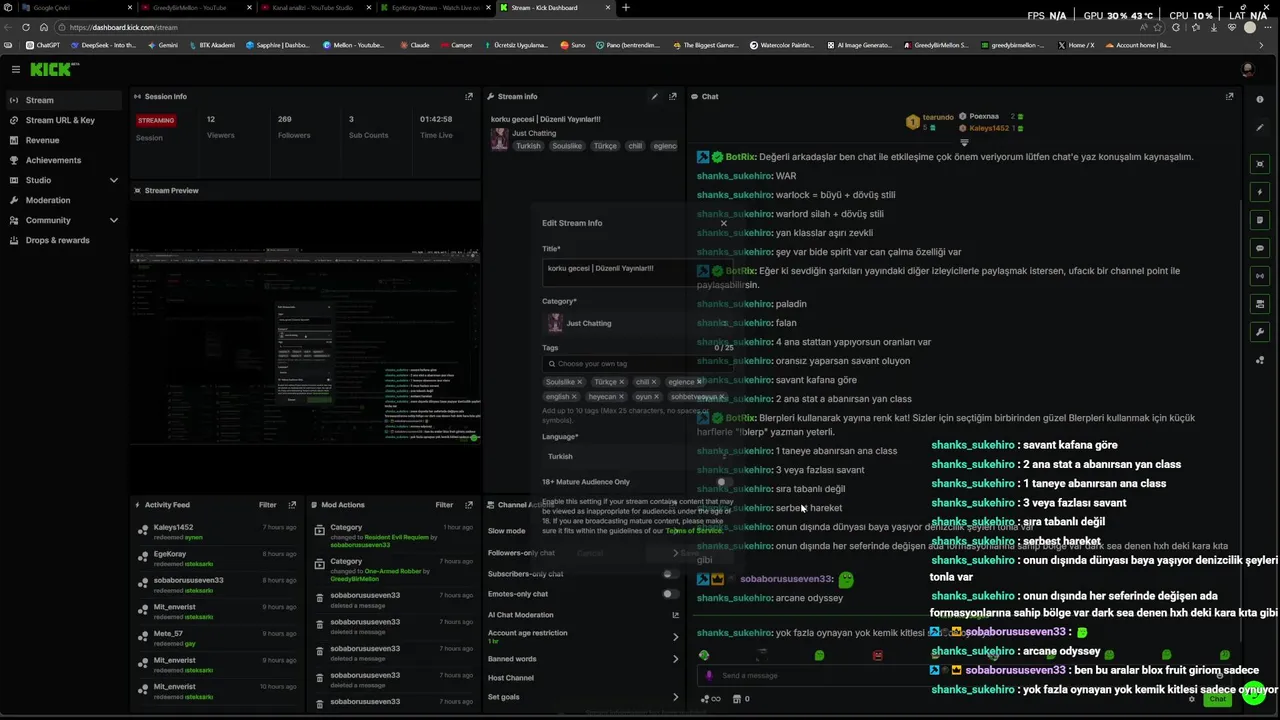Click the note icon in the right sidebar
Screen dimensions: 1280x720
1260,220
